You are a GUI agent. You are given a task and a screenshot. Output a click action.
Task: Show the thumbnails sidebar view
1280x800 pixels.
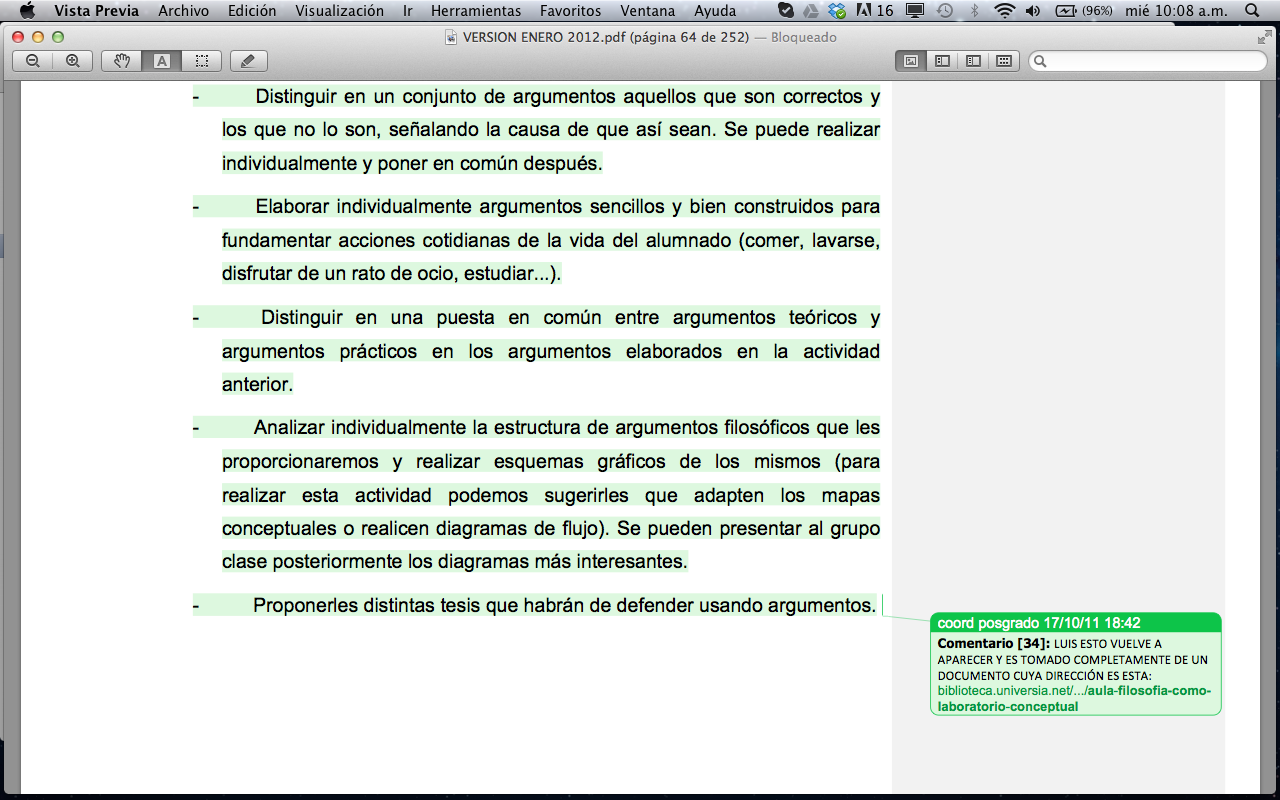(942, 61)
